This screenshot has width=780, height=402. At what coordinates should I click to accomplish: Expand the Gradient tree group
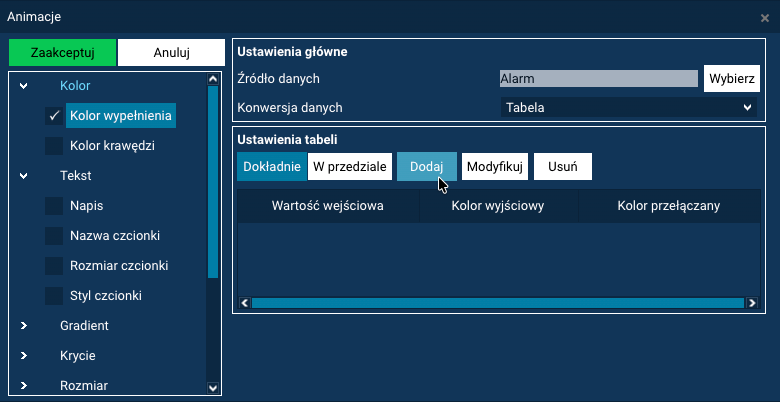pyautogui.click(x=24, y=326)
